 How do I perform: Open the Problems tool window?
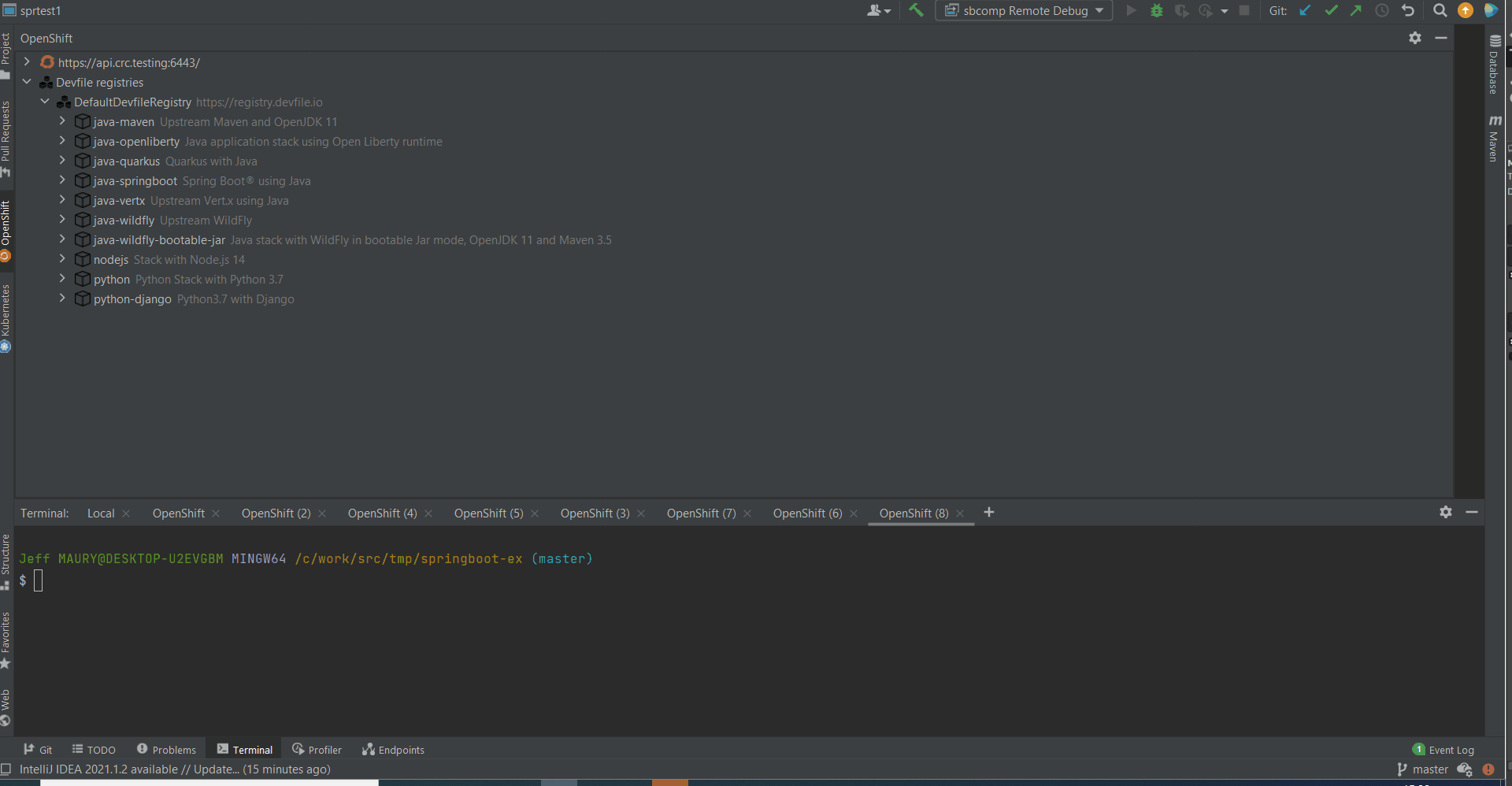pyautogui.click(x=166, y=750)
